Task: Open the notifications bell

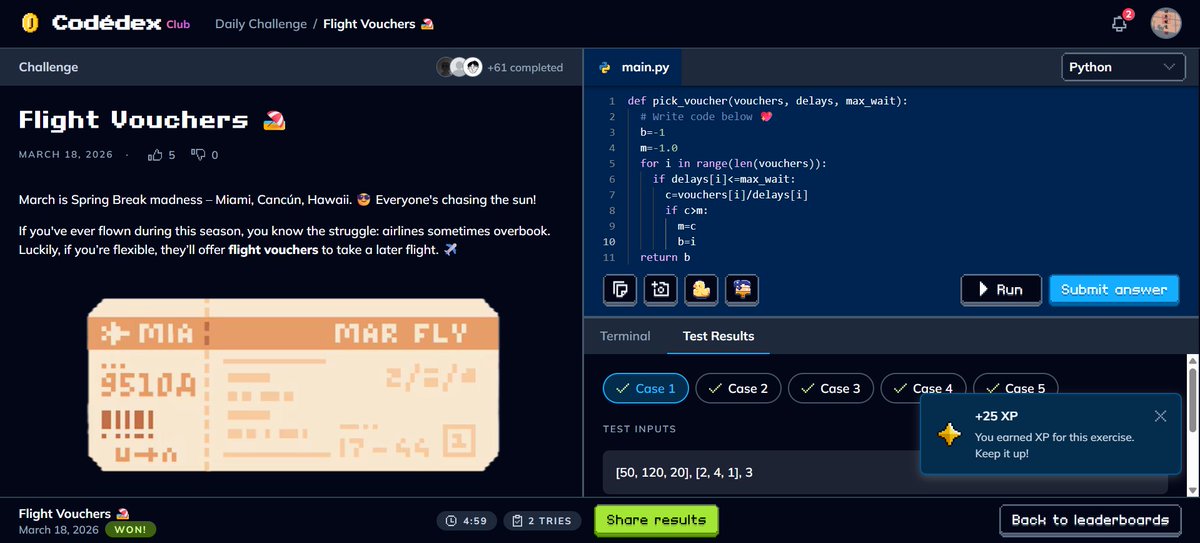Action: click(1120, 24)
